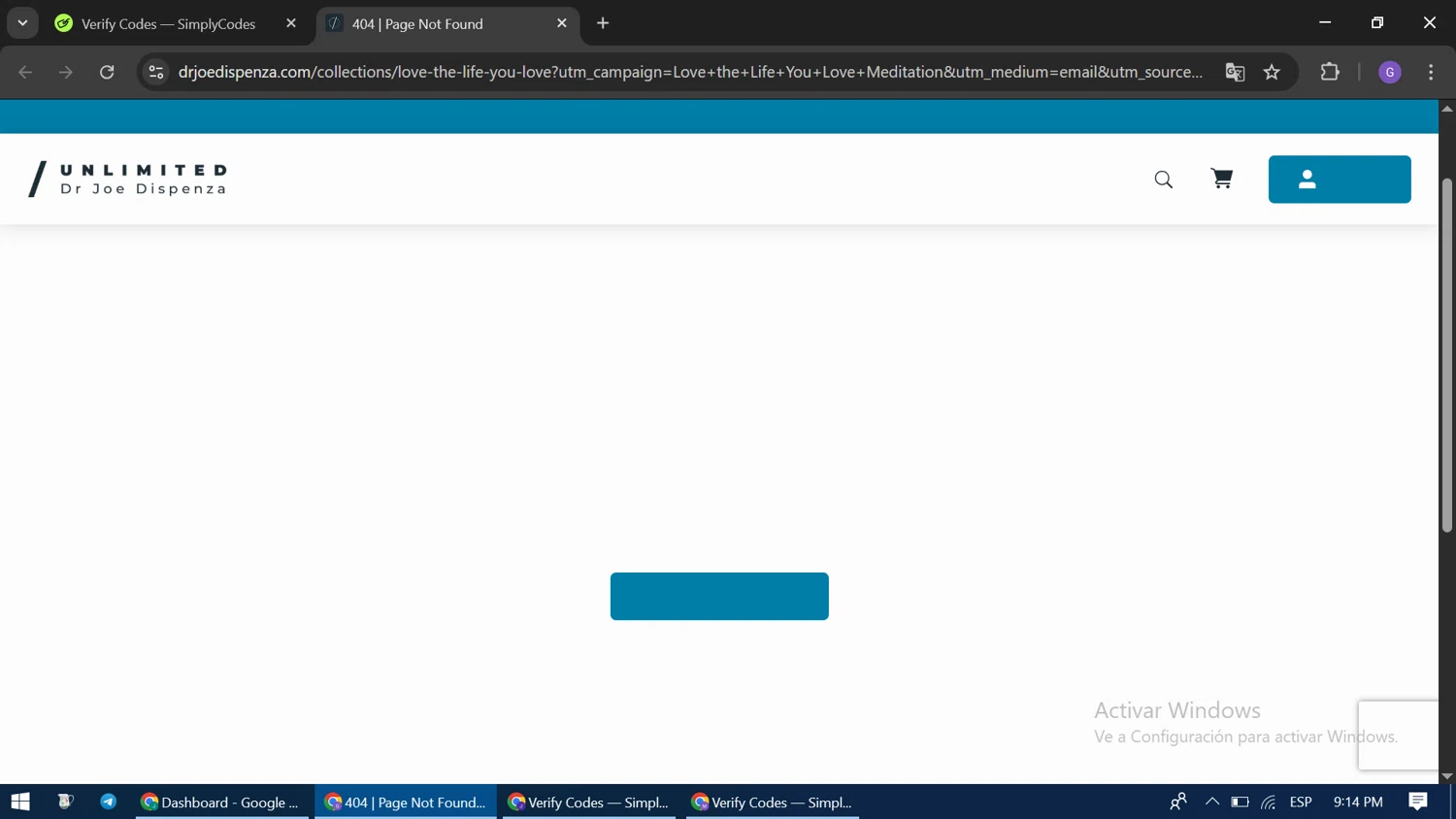Open the site search magnifier icon

pyautogui.click(x=1163, y=180)
